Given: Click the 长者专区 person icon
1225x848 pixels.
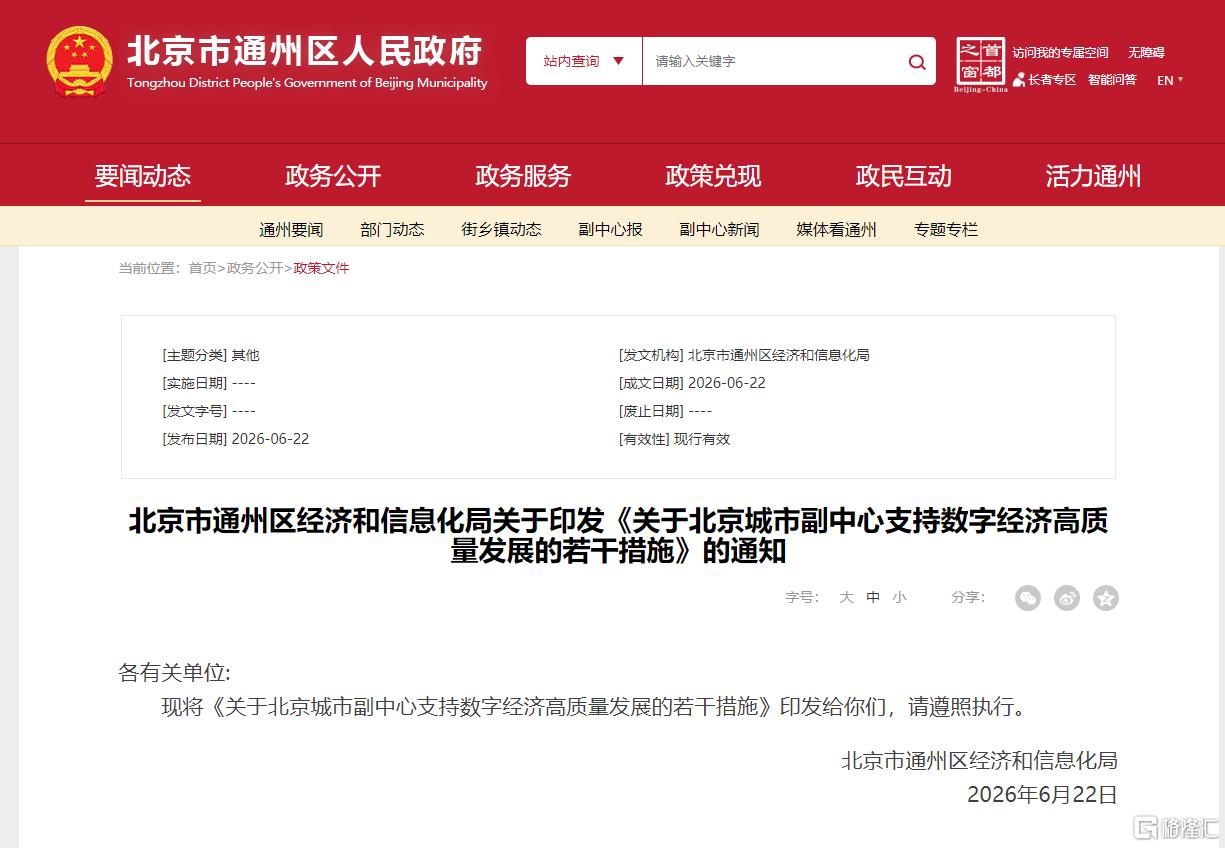Looking at the screenshot, I should [x=1019, y=80].
